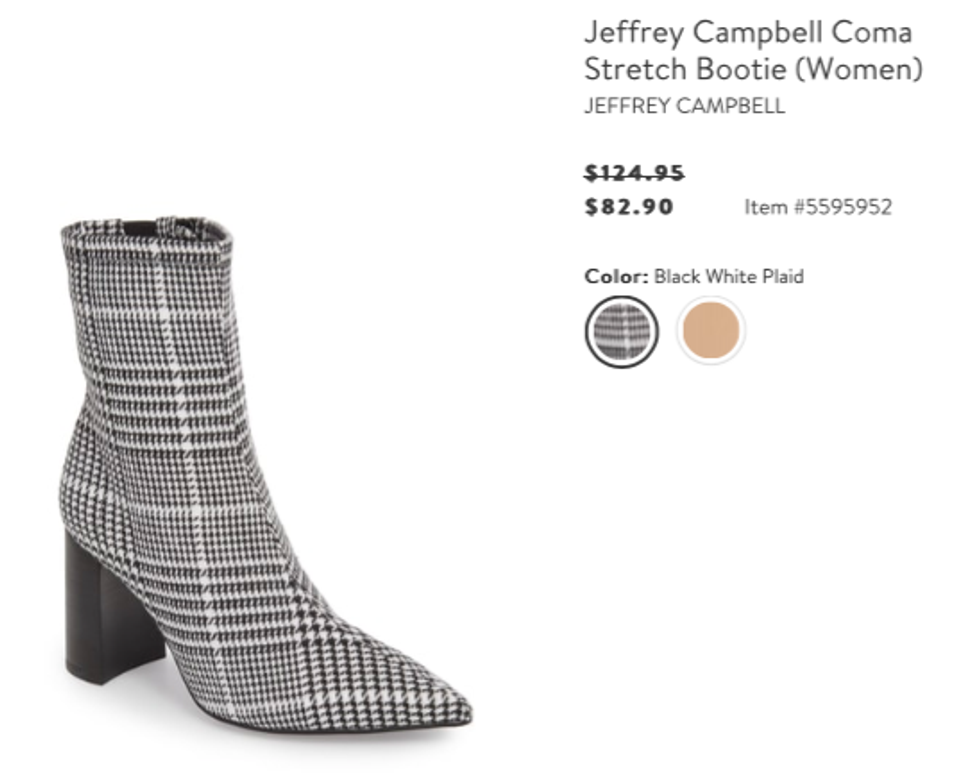
Task: Click the Jeffrey Campbell Coma Stretch Bootie title
Action: (x=753, y=50)
